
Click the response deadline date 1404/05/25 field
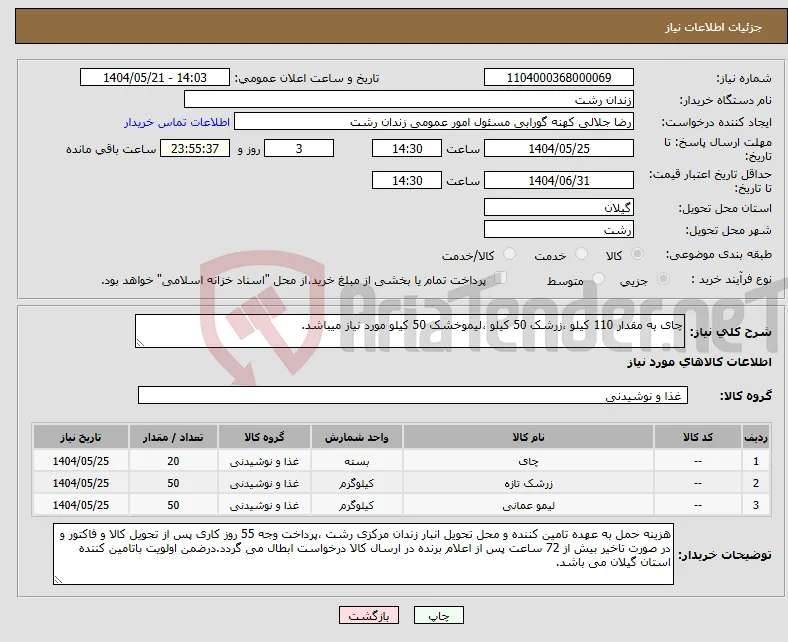click(x=558, y=148)
